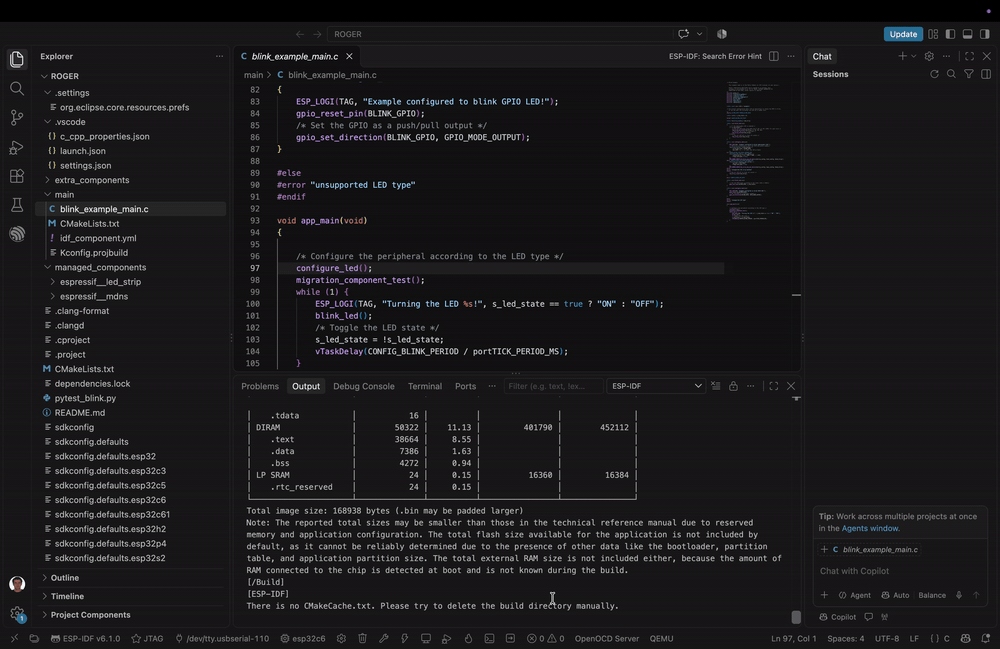Open the Search view in activity bar
This screenshot has width=1000, height=649.
click(17, 88)
